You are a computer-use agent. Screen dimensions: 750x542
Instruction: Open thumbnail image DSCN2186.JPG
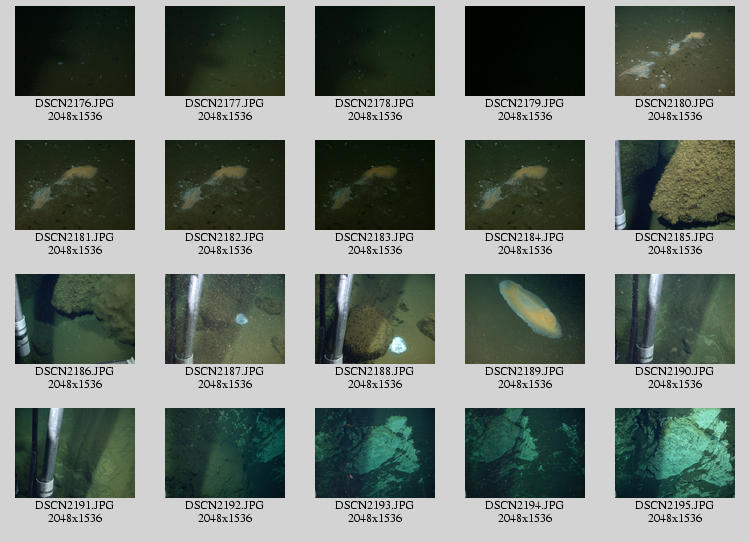[x=75, y=319]
